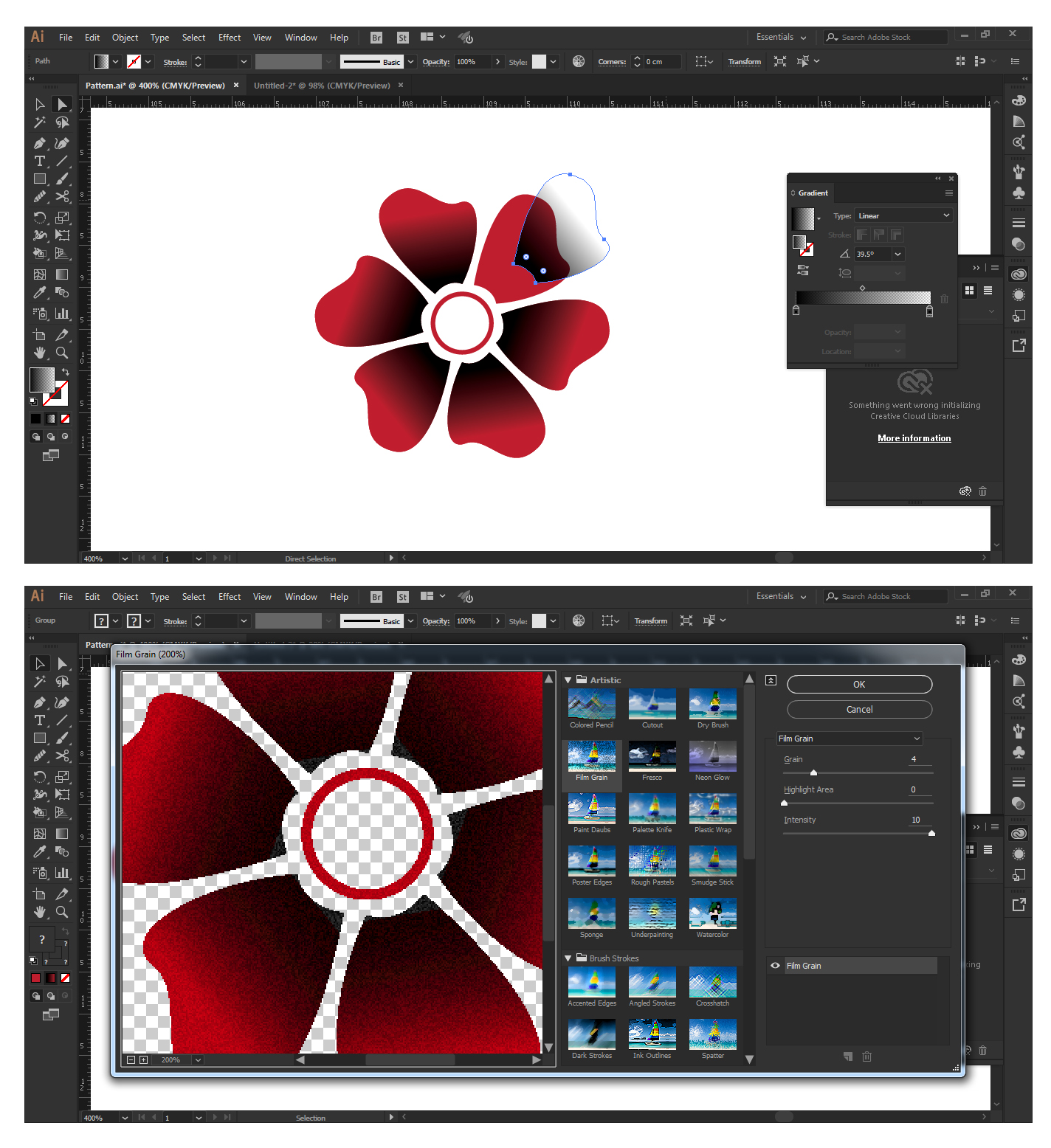Open the Object menu in the upper window

point(125,38)
